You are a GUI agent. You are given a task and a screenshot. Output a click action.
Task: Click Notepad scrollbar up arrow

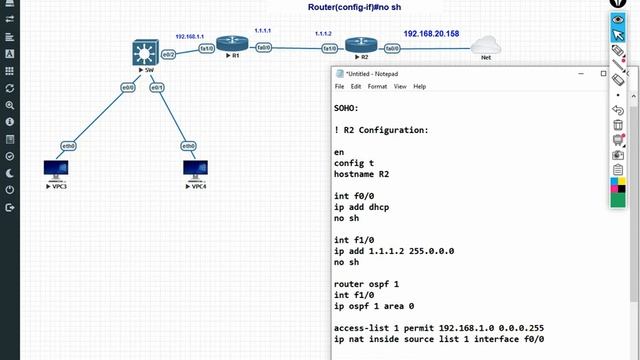click(633, 96)
